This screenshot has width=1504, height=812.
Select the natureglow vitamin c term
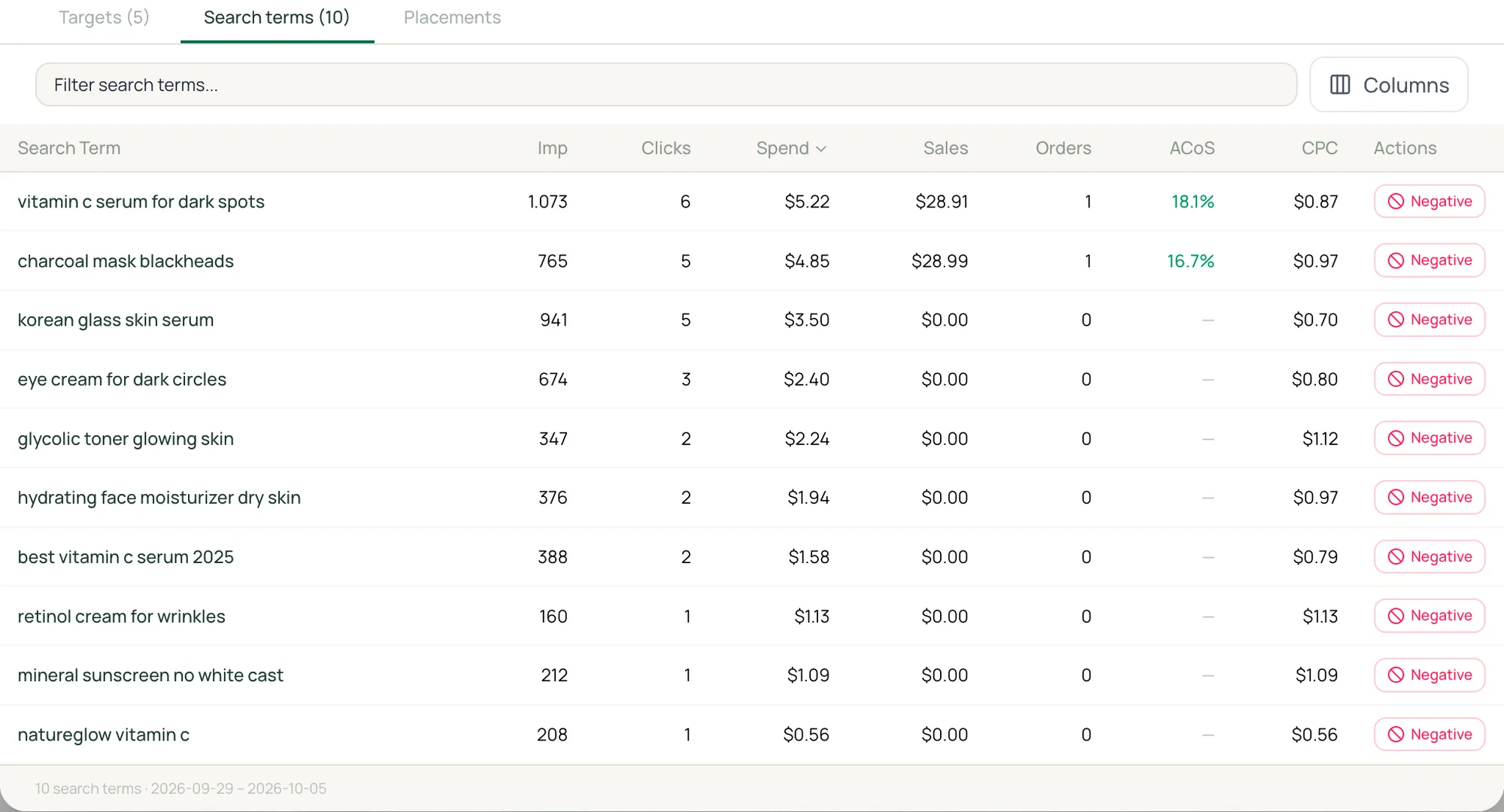104,735
